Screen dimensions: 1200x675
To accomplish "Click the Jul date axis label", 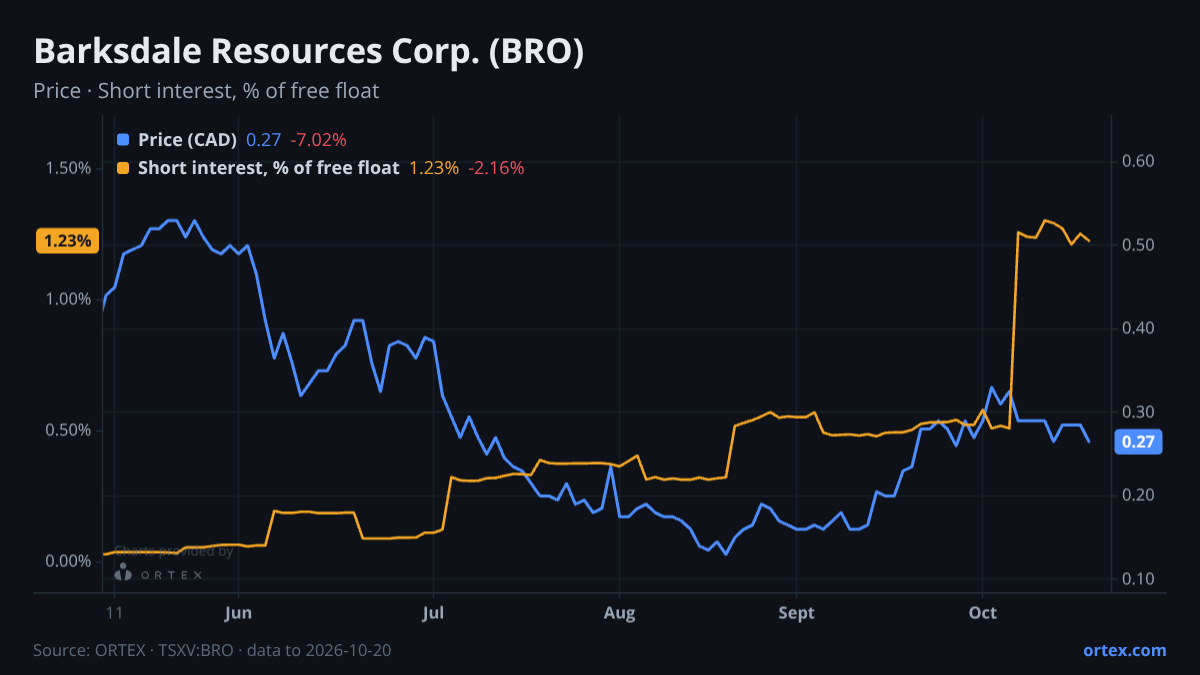I will tap(433, 613).
